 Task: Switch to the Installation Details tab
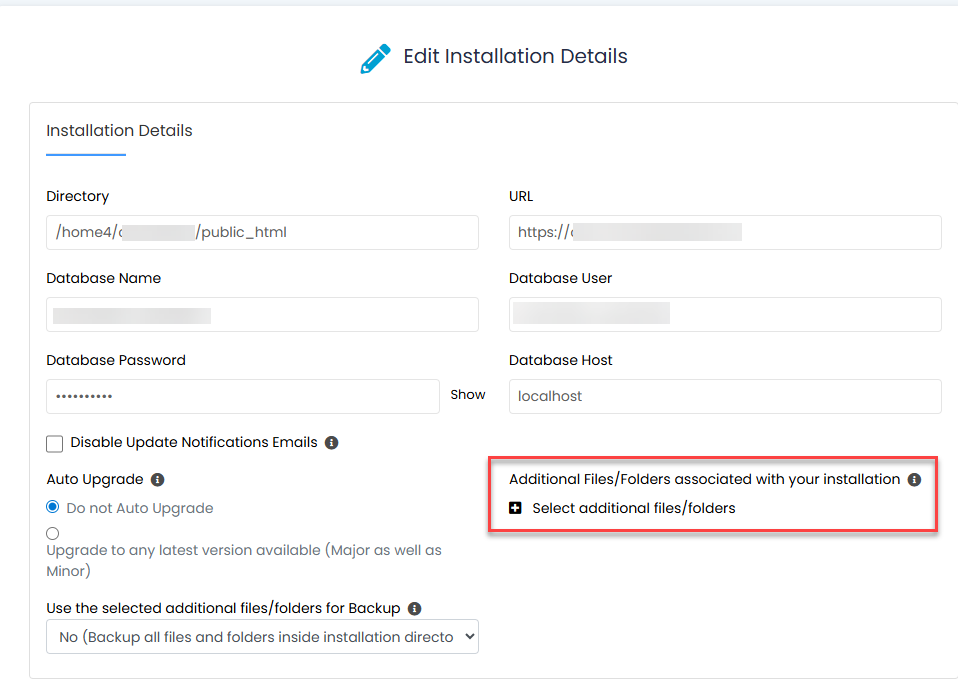tap(119, 131)
